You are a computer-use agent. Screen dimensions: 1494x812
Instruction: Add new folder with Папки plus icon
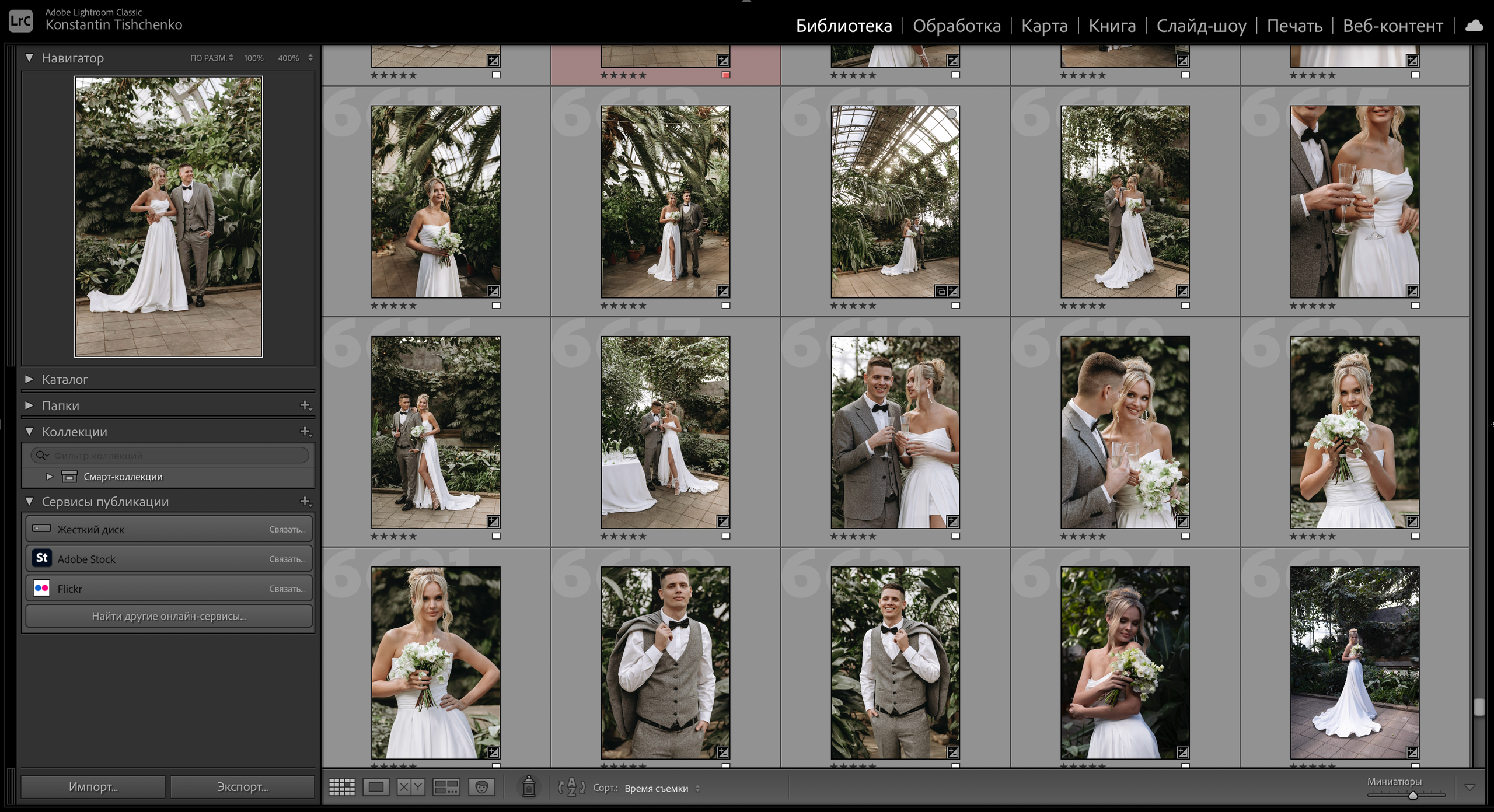tap(305, 405)
